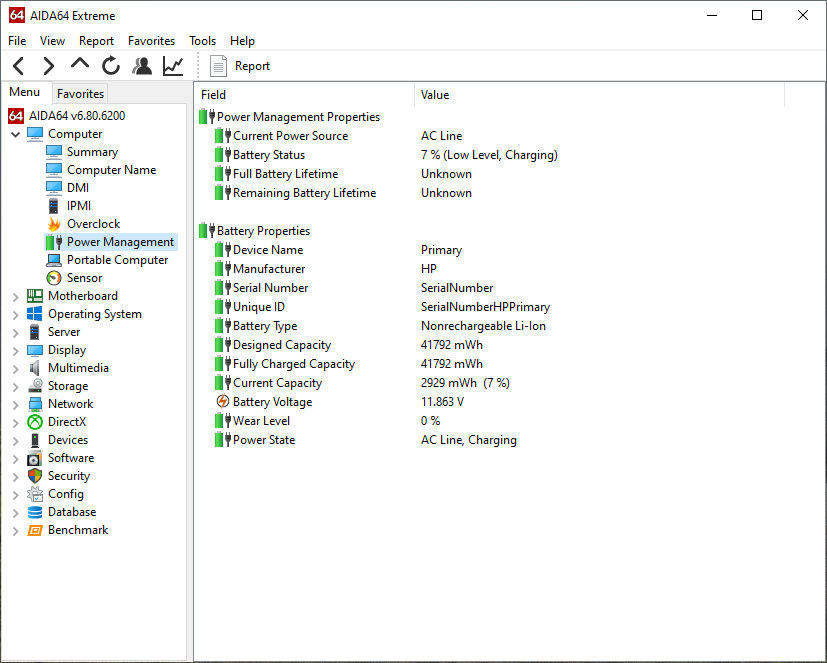
Task: Click the DMI monitor icon
Action: [x=54, y=188]
